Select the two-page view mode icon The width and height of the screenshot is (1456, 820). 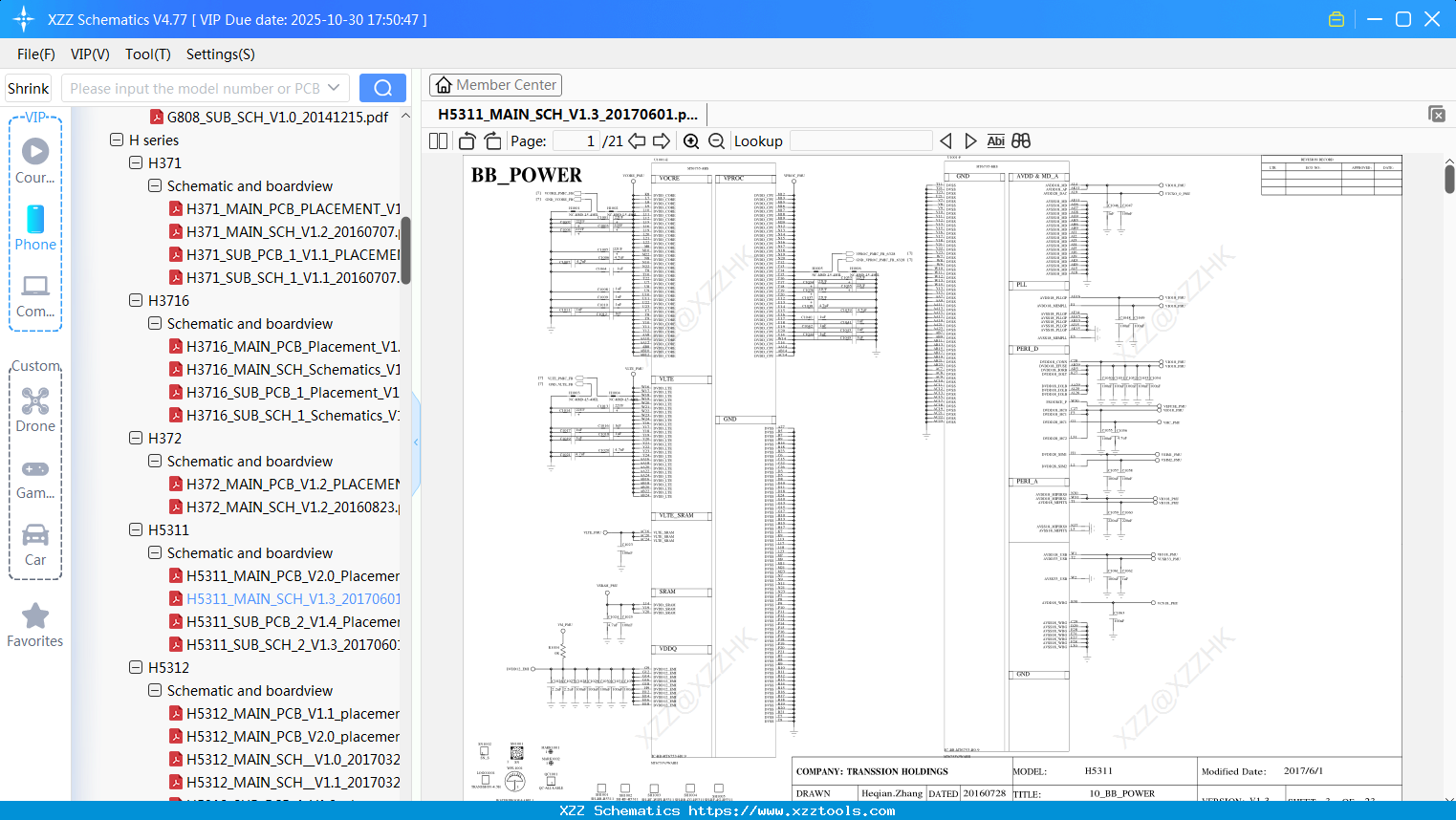(437, 140)
